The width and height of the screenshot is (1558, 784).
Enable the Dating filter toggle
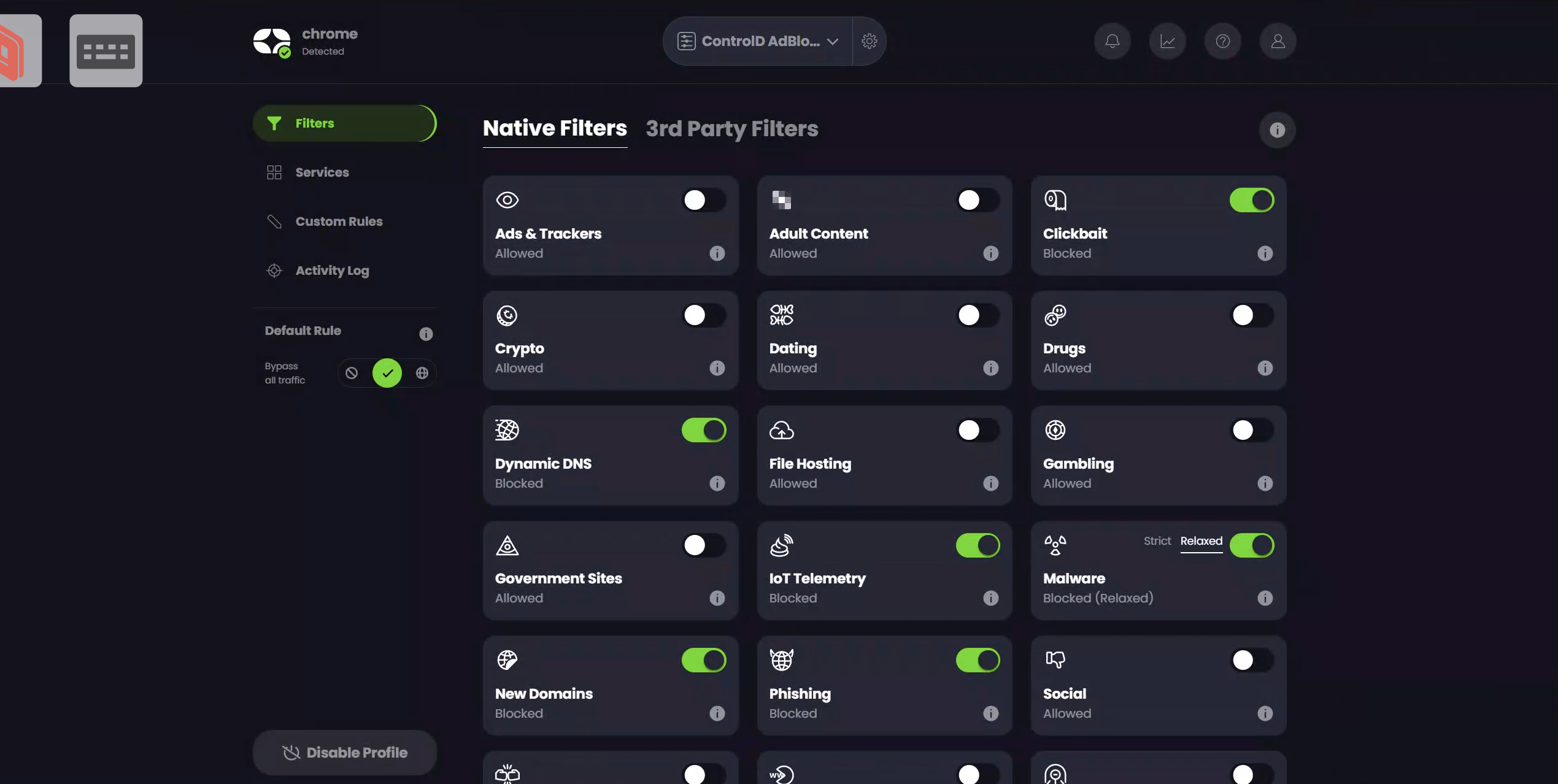978,315
